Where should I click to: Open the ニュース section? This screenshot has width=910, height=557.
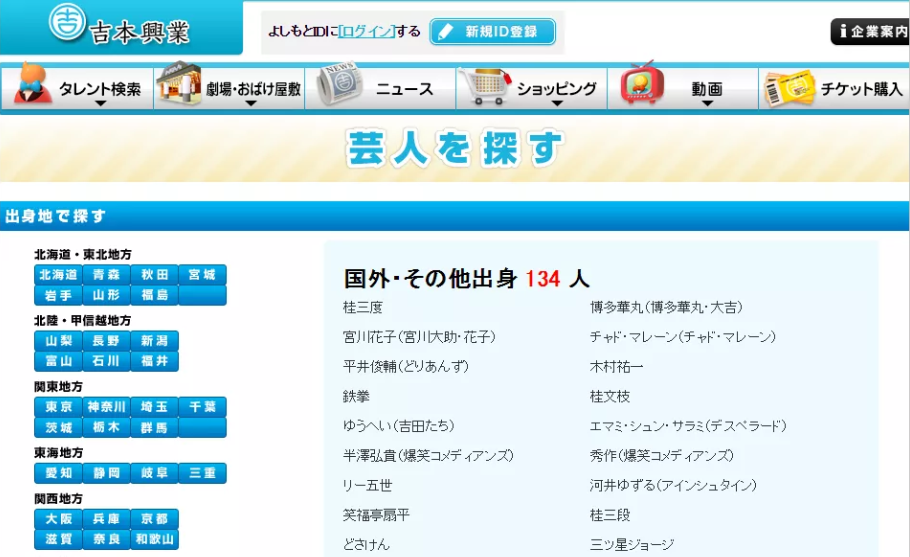tap(380, 88)
